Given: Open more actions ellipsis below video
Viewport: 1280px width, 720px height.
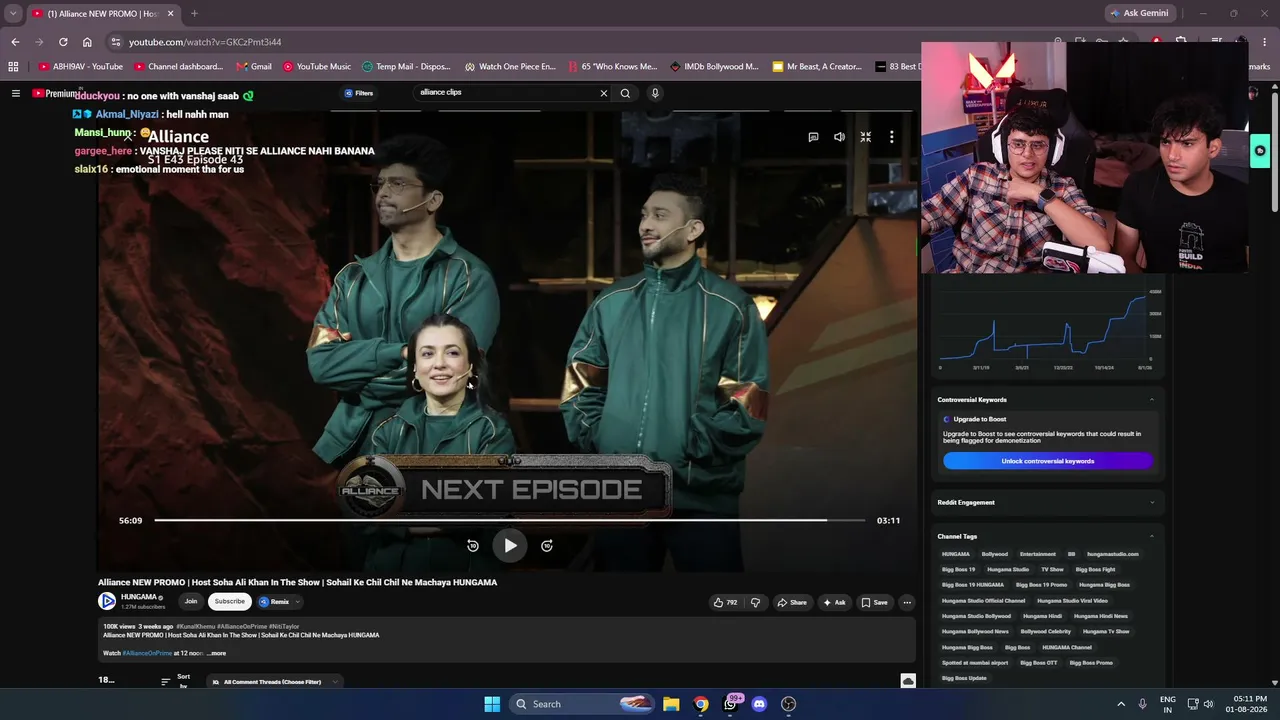Looking at the screenshot, I should click(x=907, y=602).
